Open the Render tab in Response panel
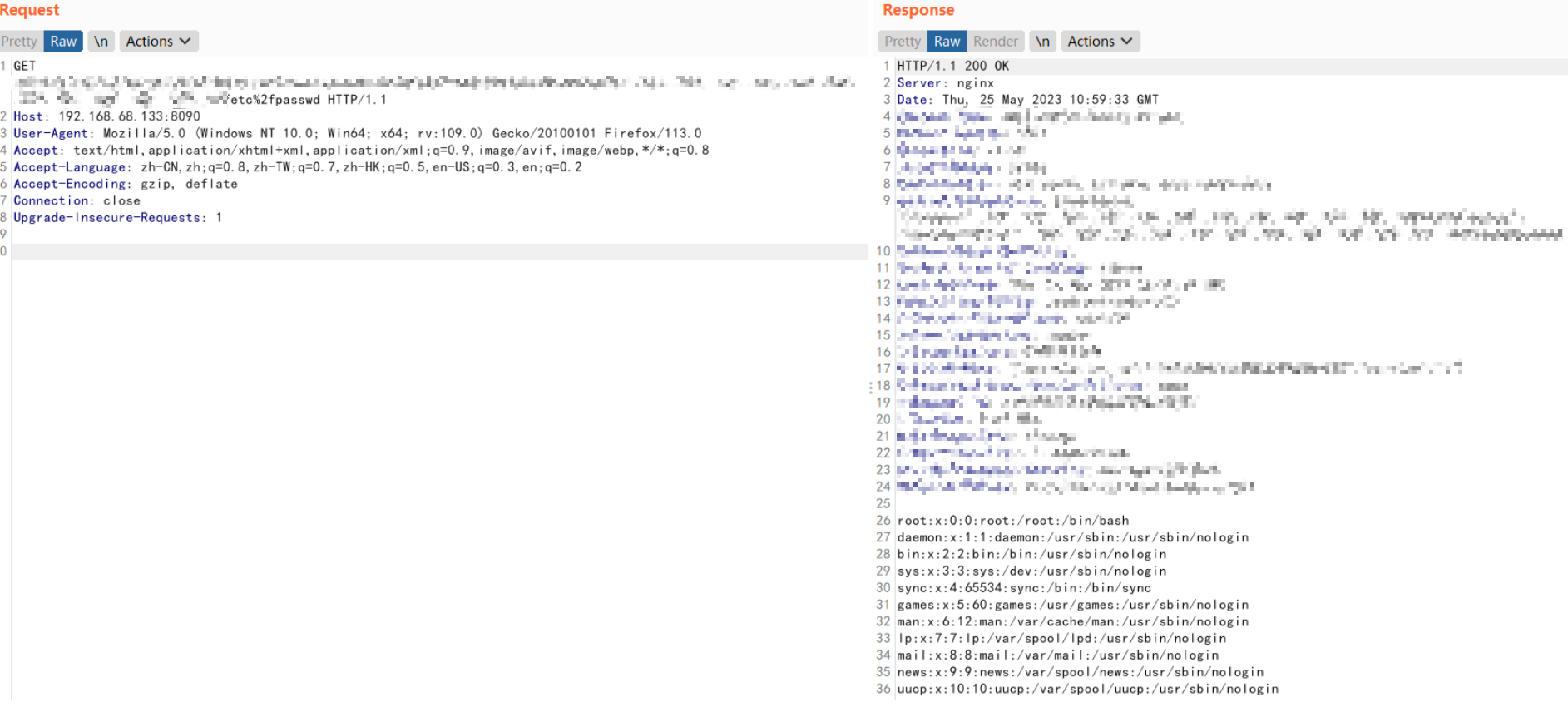The image size is (1568, 712). (x=996, y=42)
